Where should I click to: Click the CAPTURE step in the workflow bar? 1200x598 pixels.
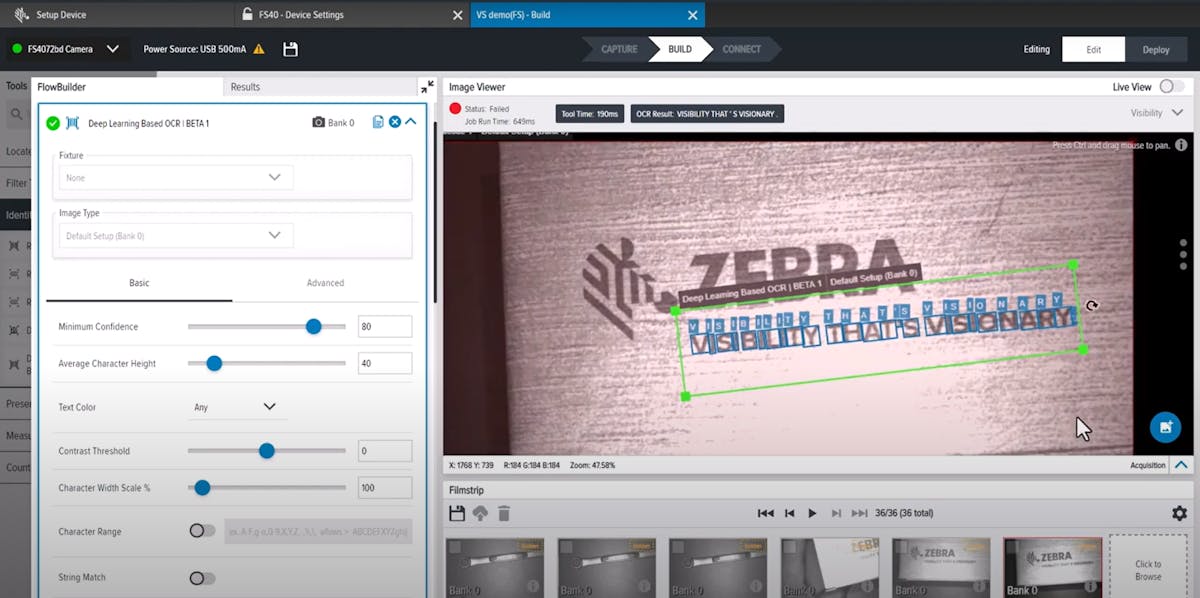point(619,48)
